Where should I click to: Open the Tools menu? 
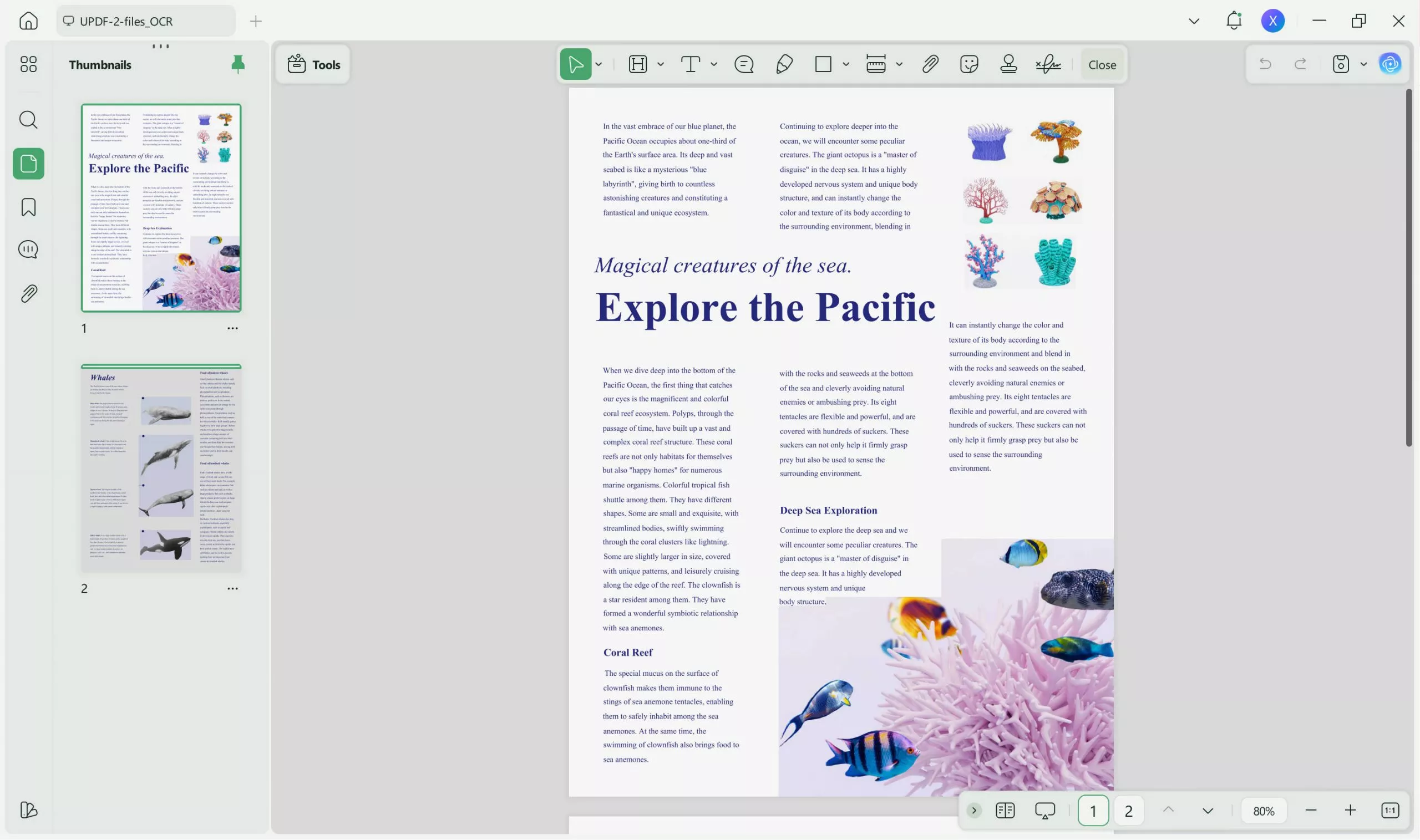[312, 64]
